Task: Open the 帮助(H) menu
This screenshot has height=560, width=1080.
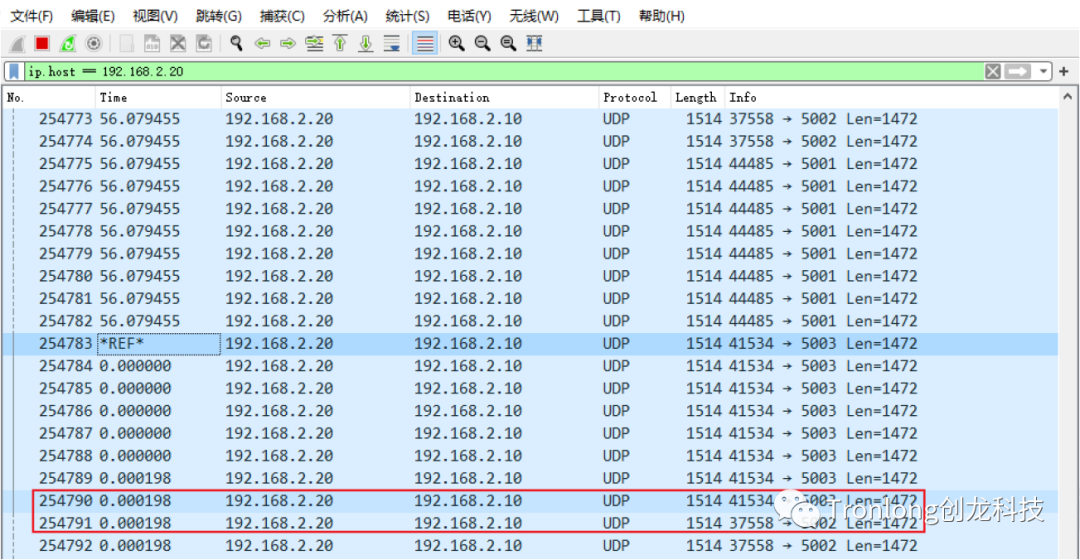Action: [x=661, y=16]
